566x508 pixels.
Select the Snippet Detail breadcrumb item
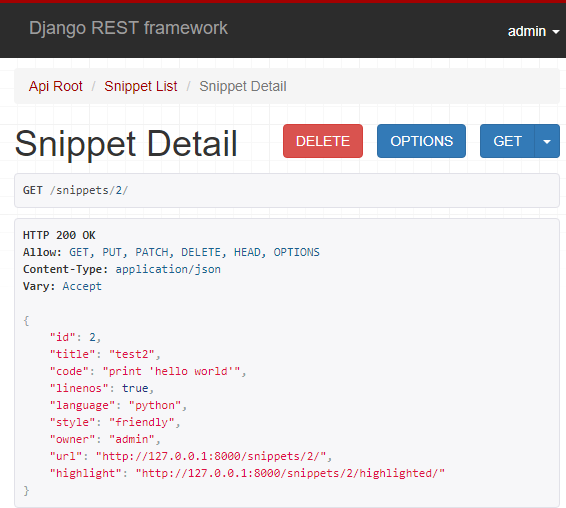243,86
